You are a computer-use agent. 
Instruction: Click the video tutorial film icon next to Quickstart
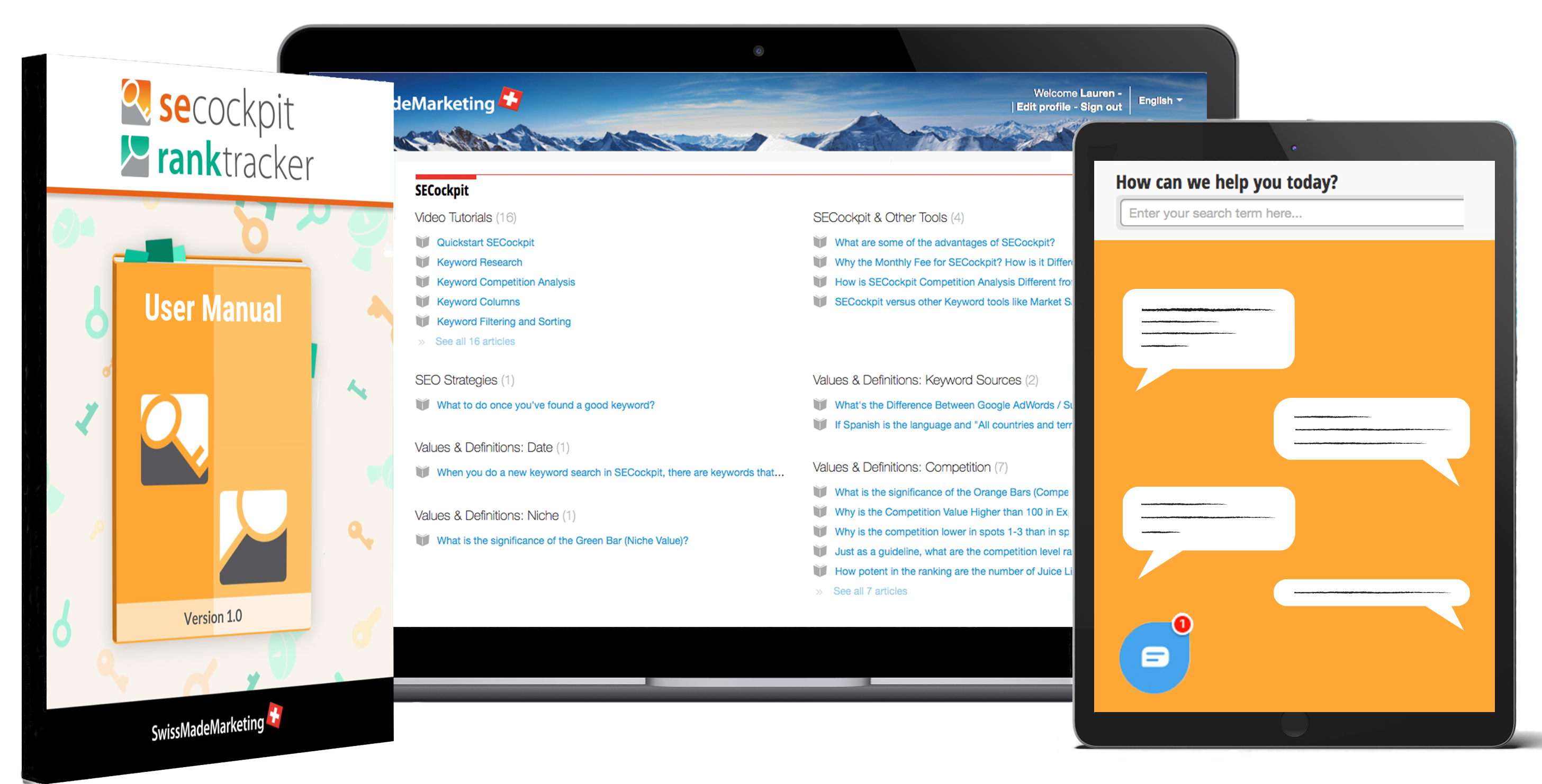click(x=422, y=243)
